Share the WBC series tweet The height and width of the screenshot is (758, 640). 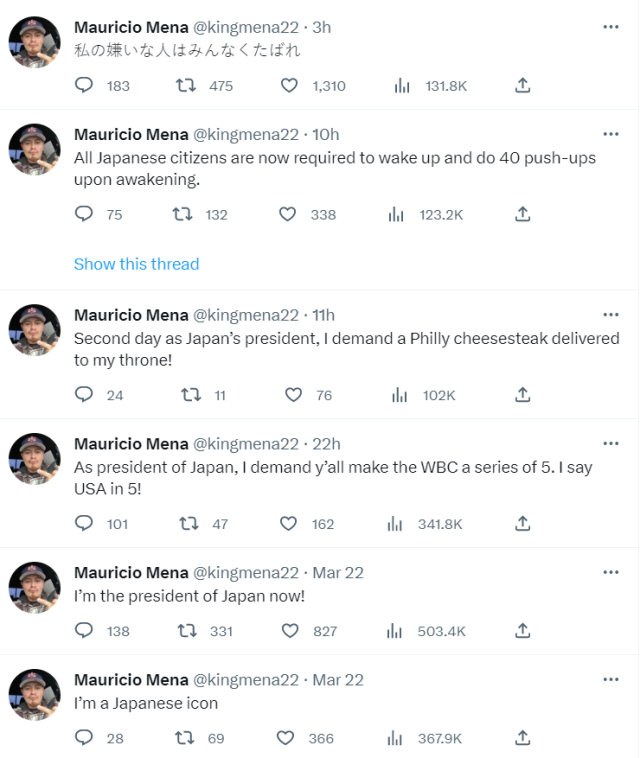pos(522,523)
